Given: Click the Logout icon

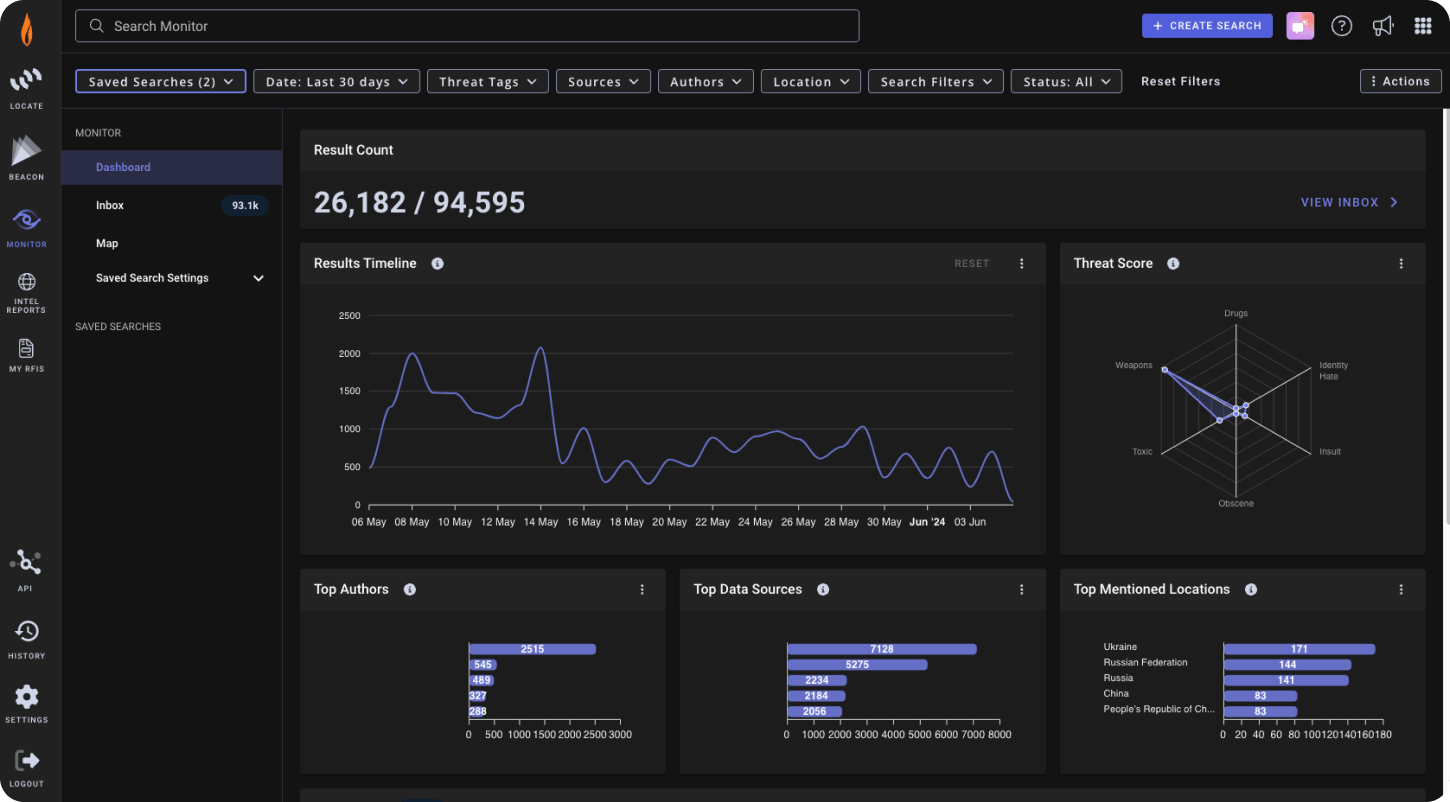Looking at the screenshot, I should 26,760.
